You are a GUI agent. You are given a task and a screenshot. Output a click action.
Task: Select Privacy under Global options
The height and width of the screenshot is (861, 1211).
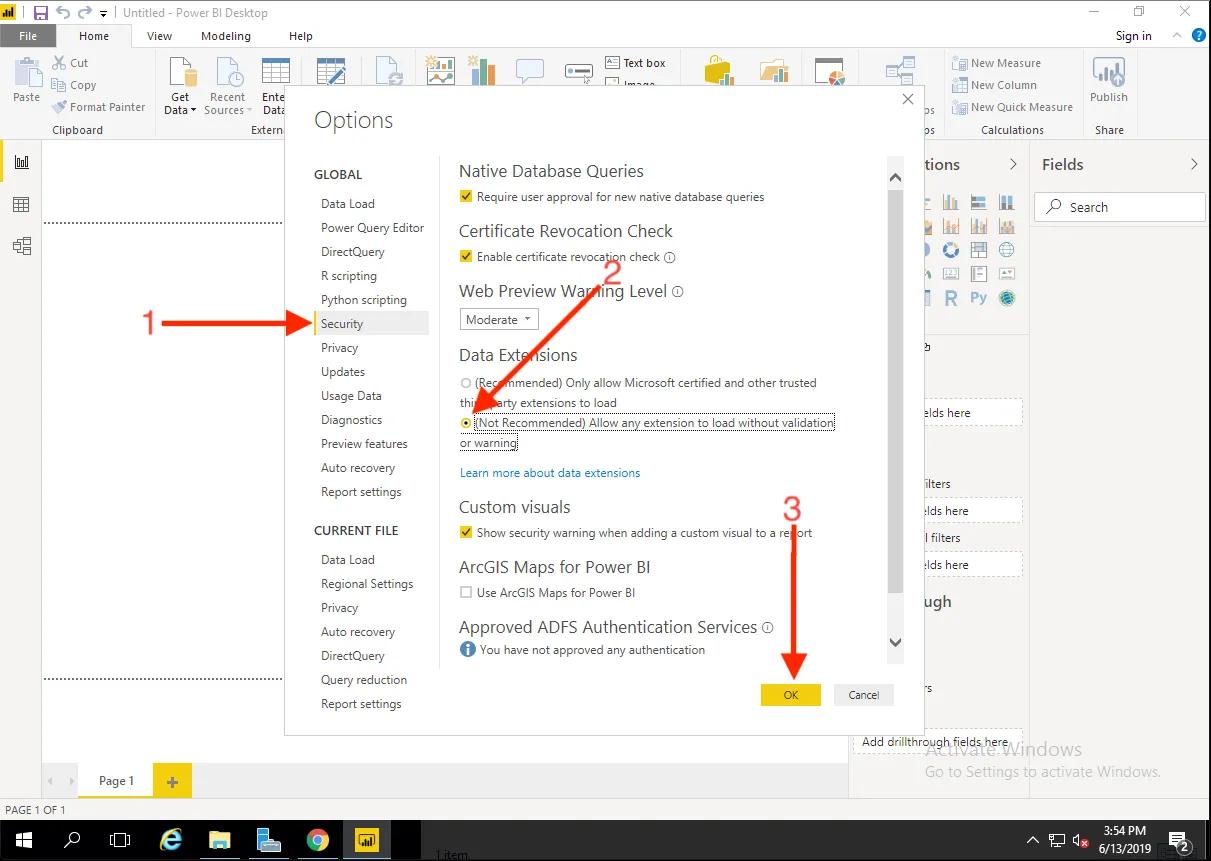339,348
